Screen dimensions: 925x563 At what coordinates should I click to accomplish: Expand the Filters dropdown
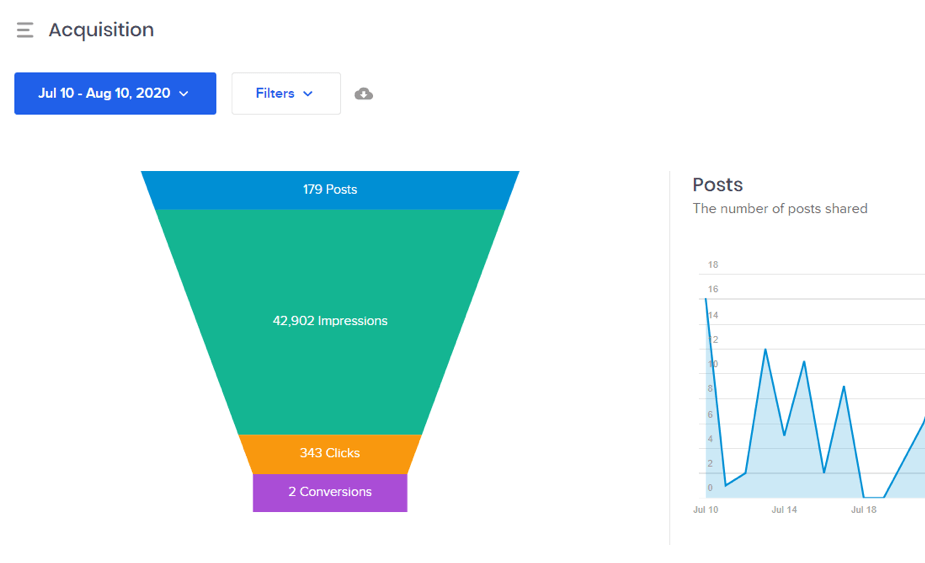pyautogui.click(x=286, y=93)
